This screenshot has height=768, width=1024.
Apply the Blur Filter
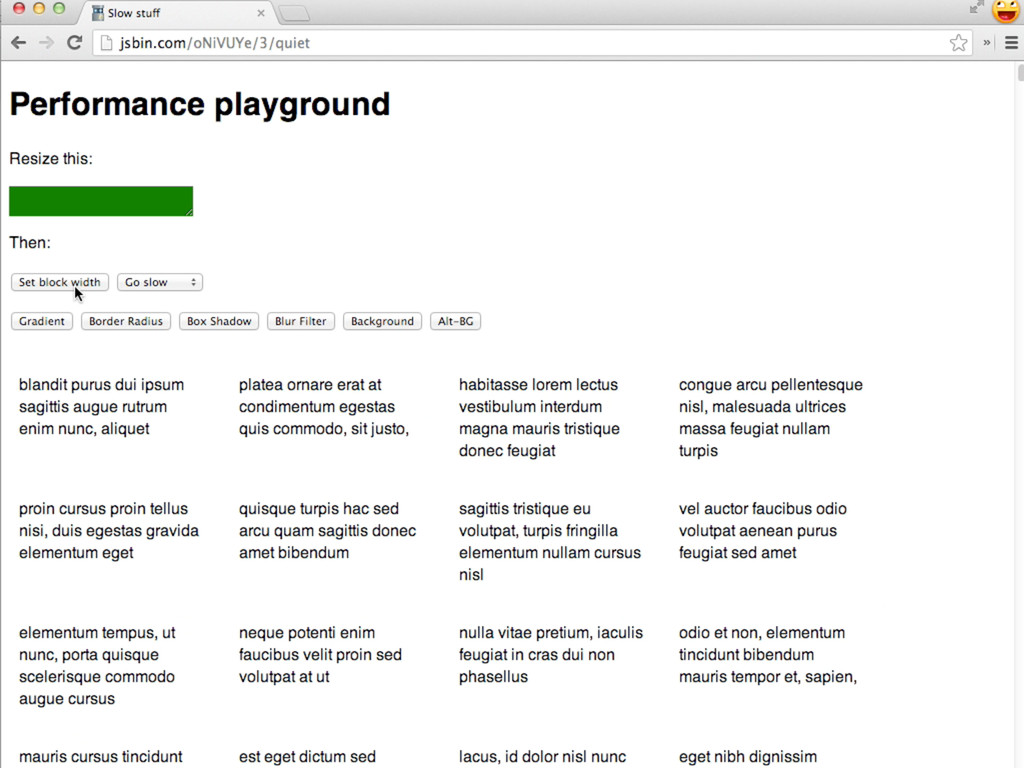[x=301, y=322]
